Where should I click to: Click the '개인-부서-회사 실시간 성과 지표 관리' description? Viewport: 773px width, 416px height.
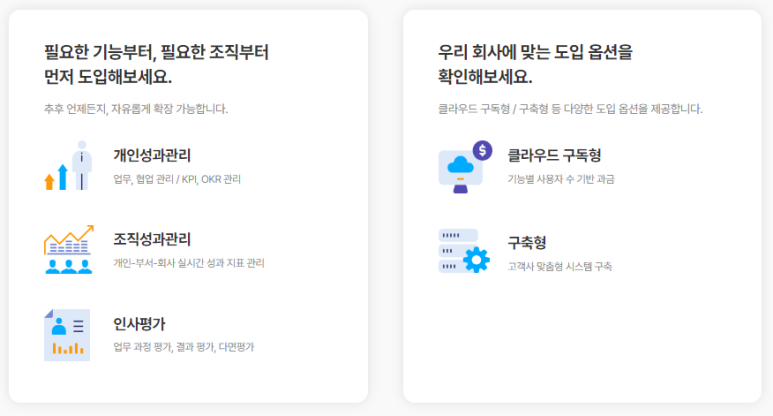pyautogui.click(x=189, y=263)
